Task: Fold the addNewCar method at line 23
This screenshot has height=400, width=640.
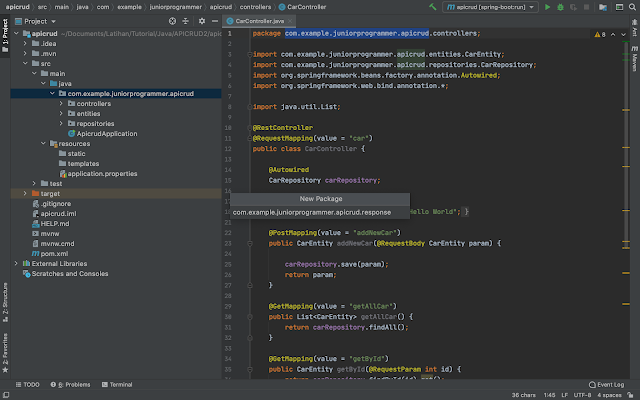Action: (x=250, y=243)
